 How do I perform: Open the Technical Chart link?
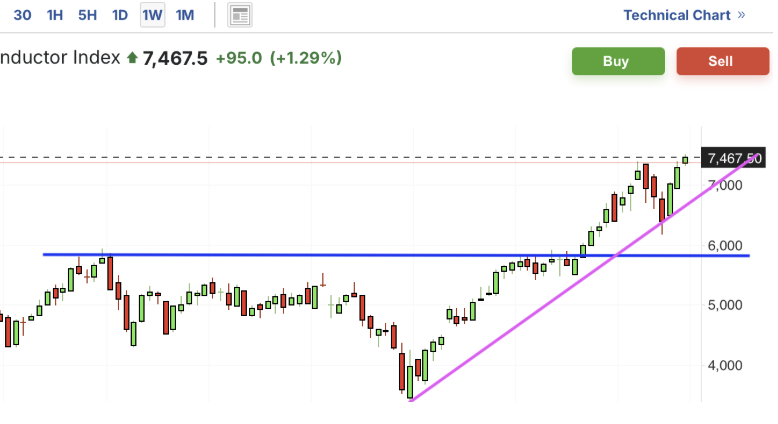tap(676, 15)
